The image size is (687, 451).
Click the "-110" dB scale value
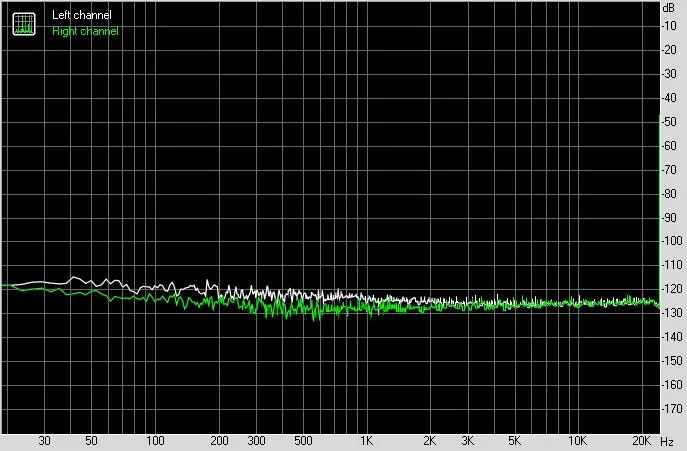(x=672, y=265)
